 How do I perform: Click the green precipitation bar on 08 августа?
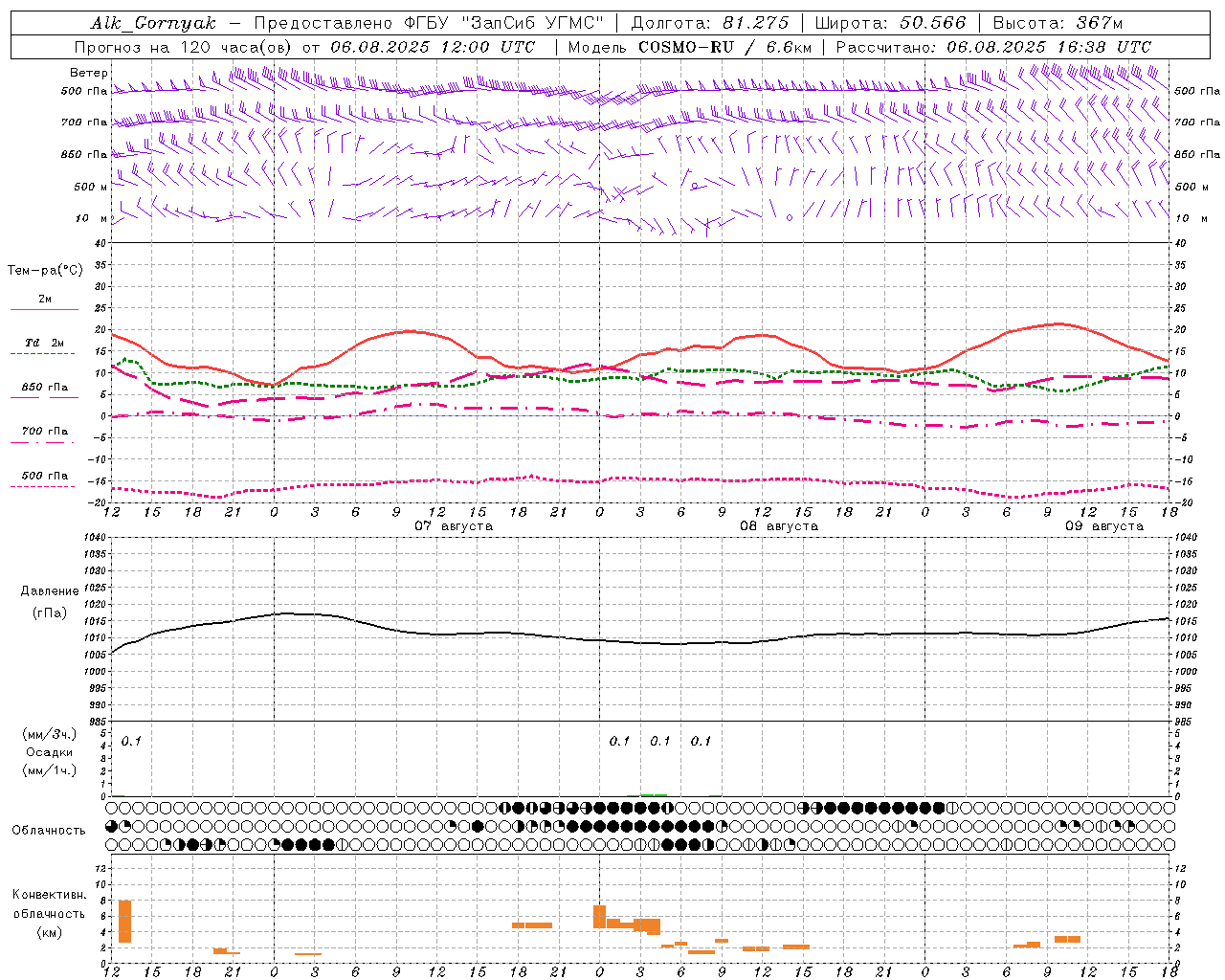tap(655, 794)
